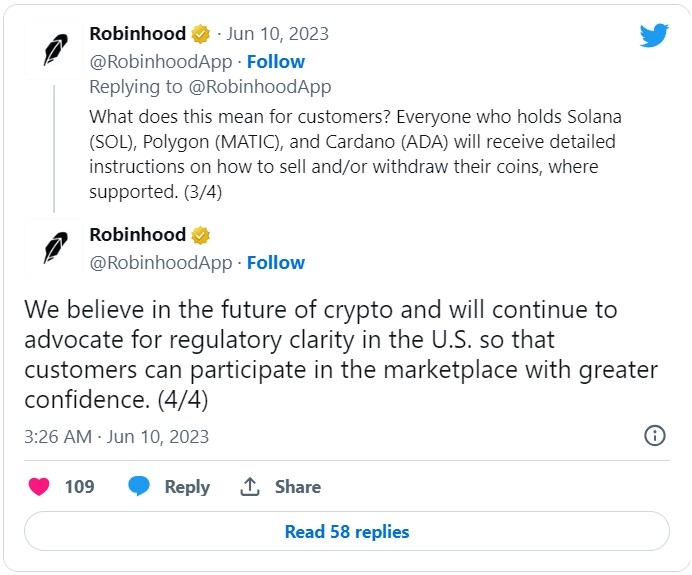The width and height of the screenshot is (692, 575).
Task: Open the 3:26 AM · Jun 10, 2023 timestamp
Action: (117, 437)
